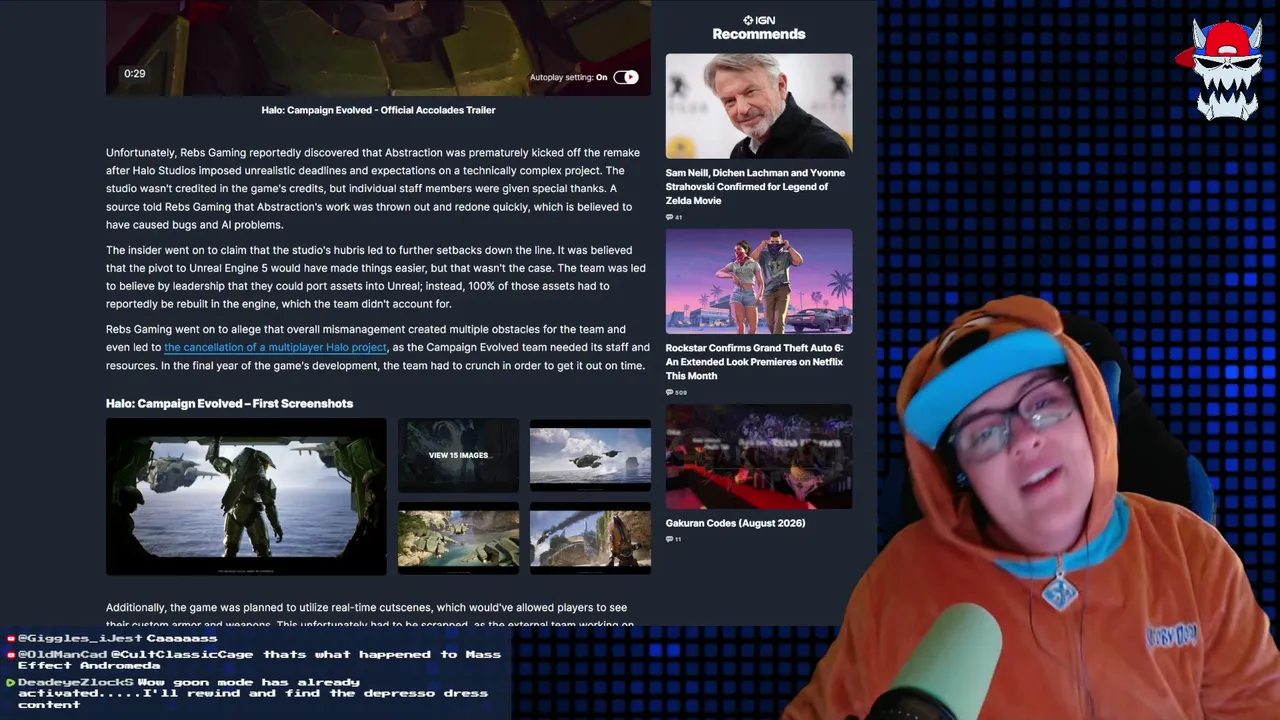Open the Rockstar Grand Theft Auto 6 headline

[x=755, y=362]
